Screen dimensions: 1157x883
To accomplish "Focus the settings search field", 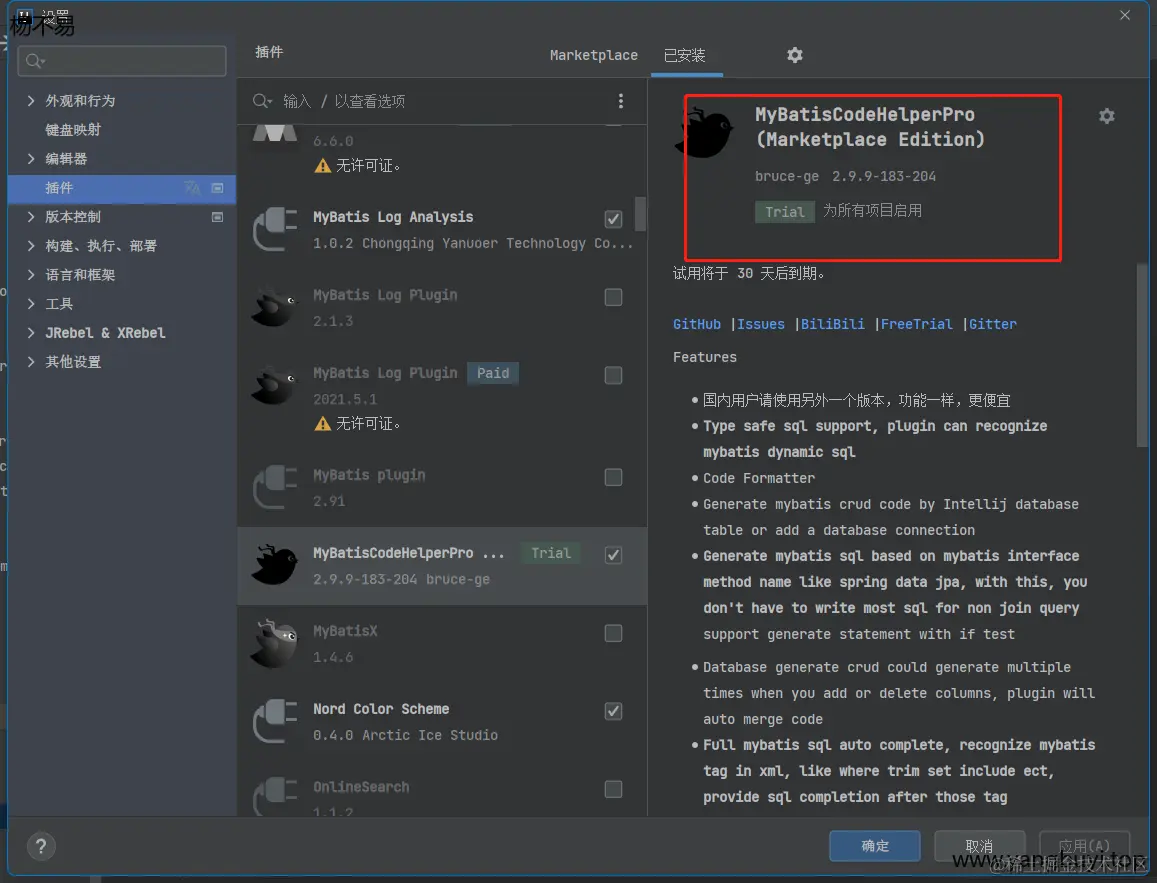I will click(122, 60).
